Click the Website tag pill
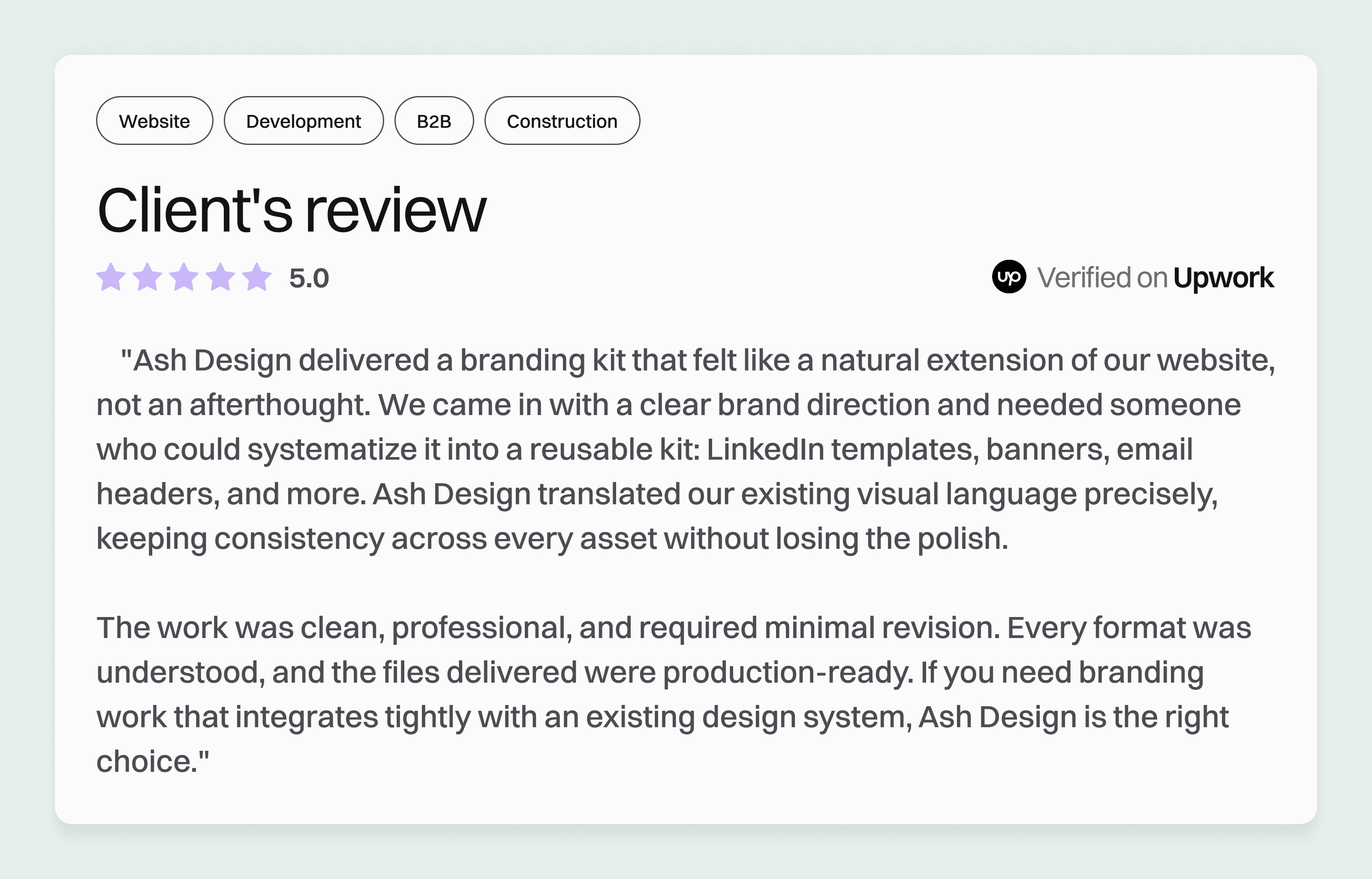This screenshot has height=879, width=1372. (x=155, y=120)
